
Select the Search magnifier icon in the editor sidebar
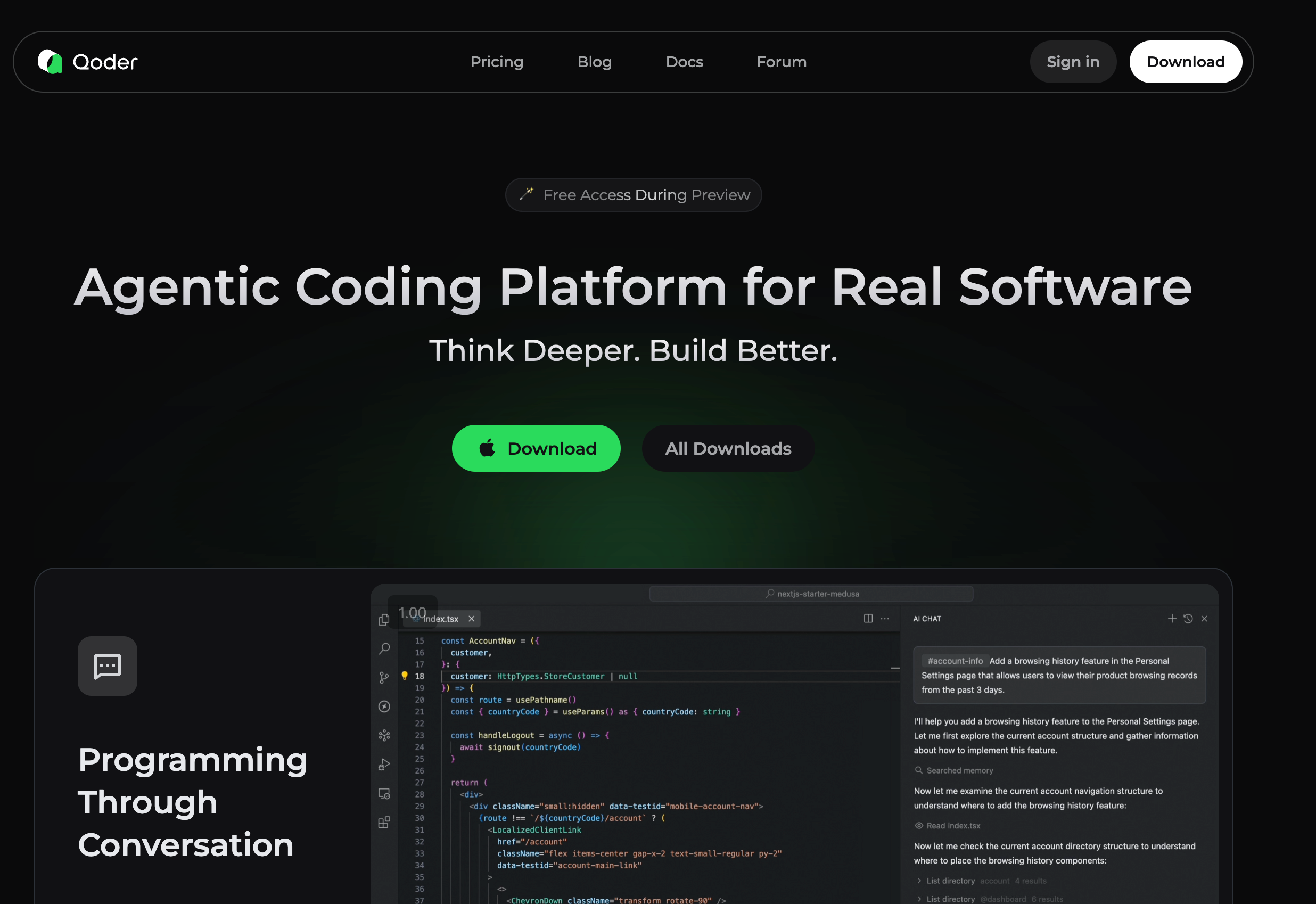[x=384, y=648]
